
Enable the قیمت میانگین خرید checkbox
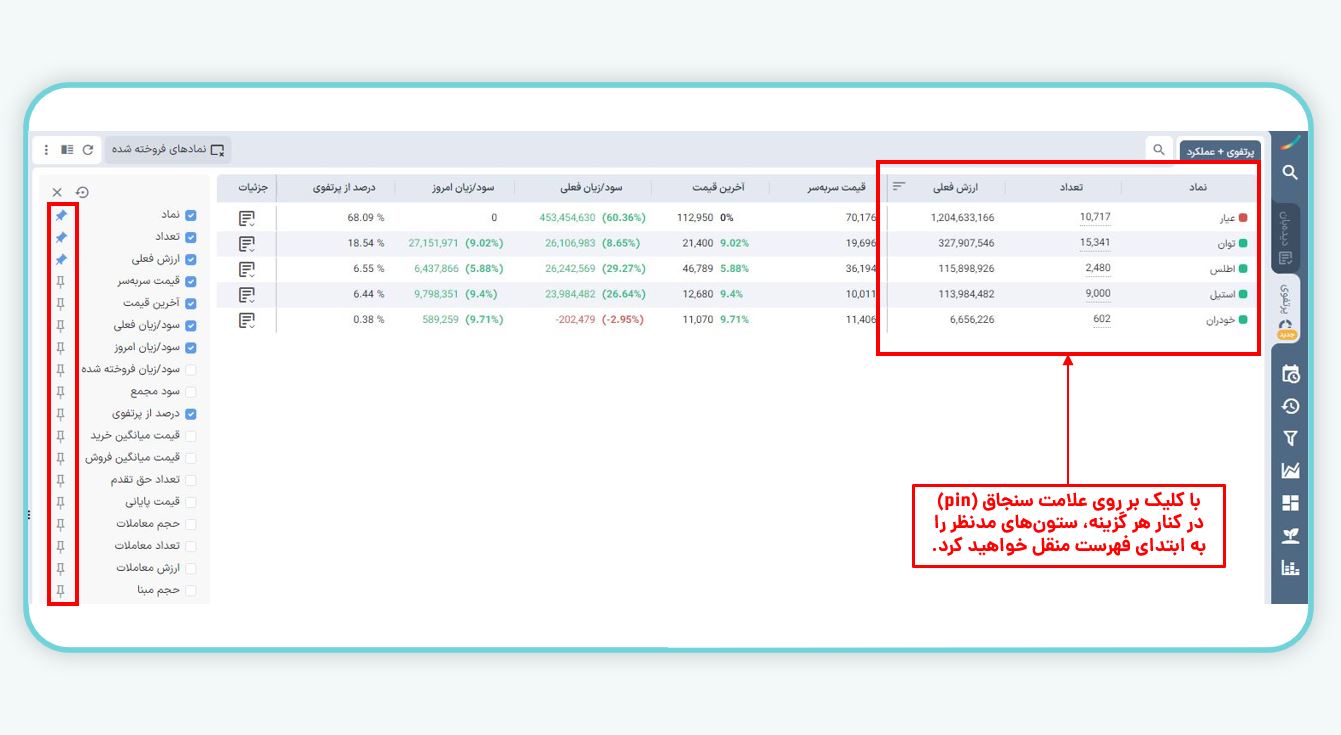tap(191, 436)
